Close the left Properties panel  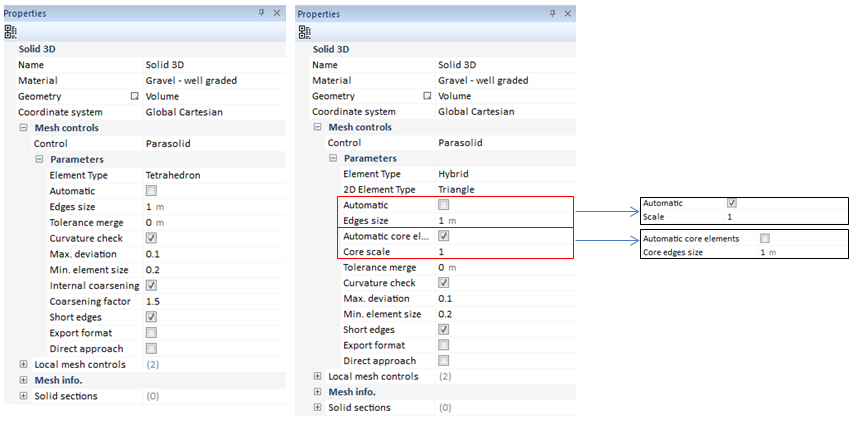(x=276, y=13)
